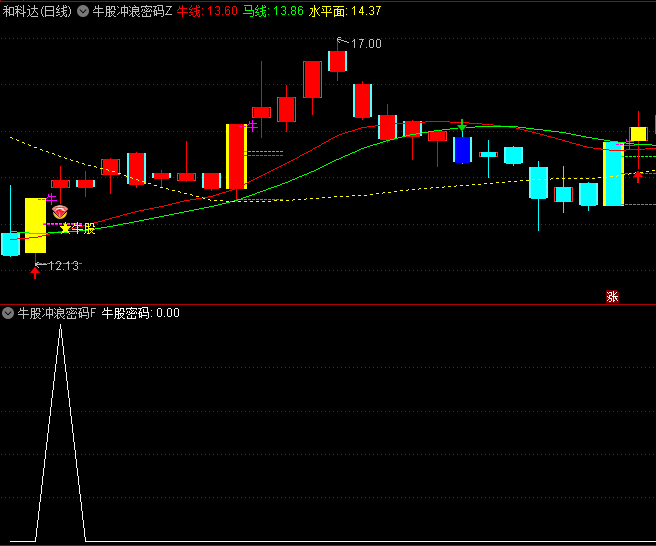Expand the 牛股冲浪密码Z indicator dropdown

[83, 11]
